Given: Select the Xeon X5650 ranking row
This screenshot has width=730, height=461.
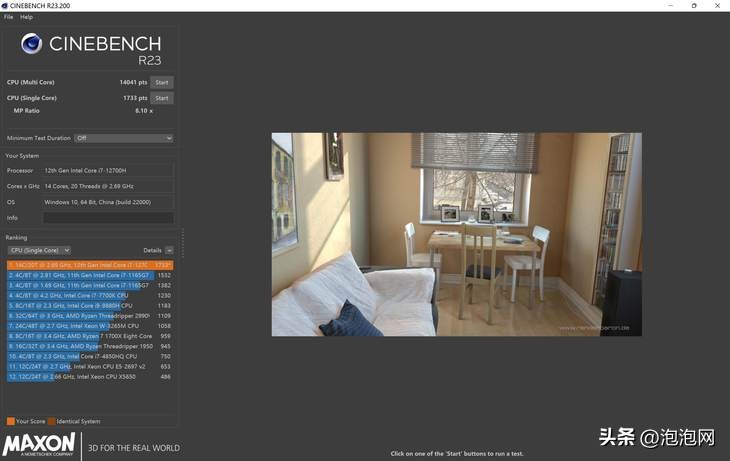Looking at the screenshot, I should 90,377.
